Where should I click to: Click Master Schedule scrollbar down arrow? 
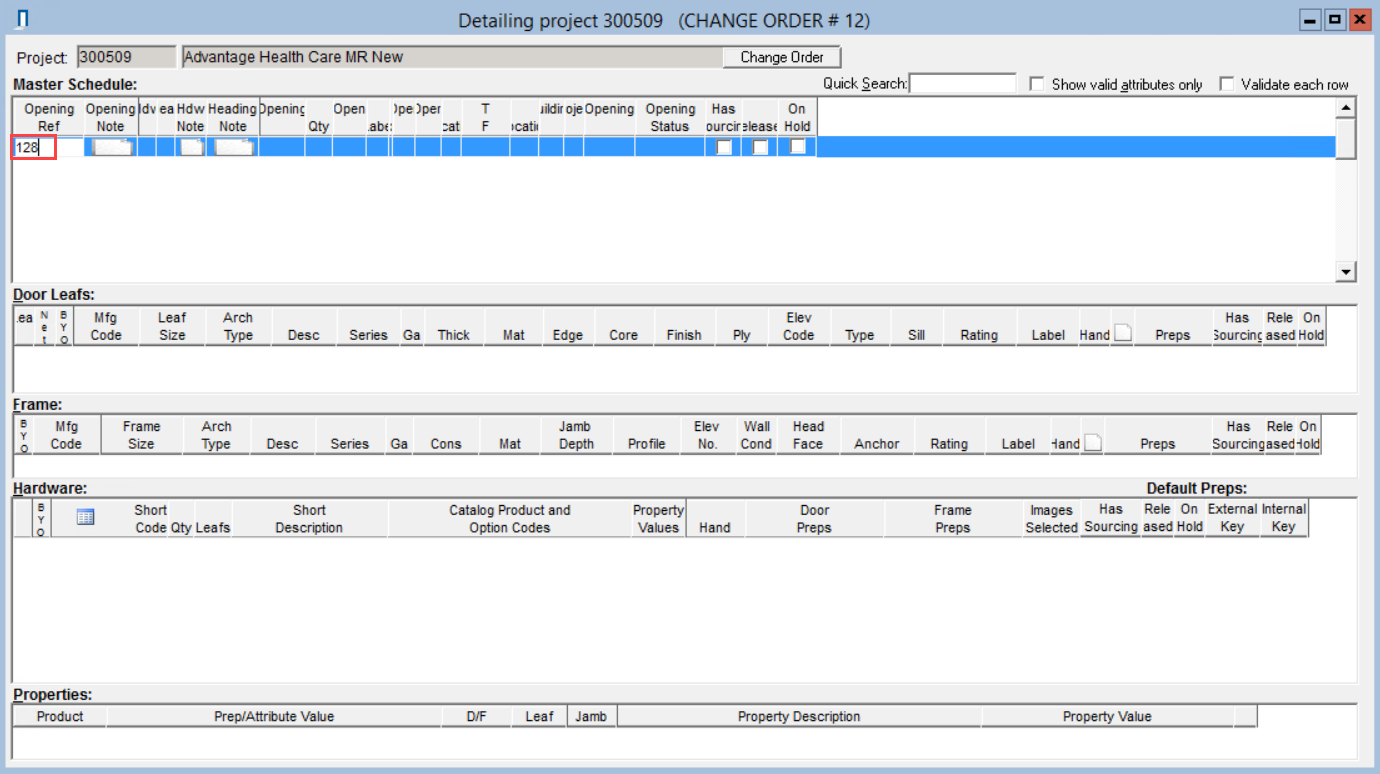[x=1346, y=272]
